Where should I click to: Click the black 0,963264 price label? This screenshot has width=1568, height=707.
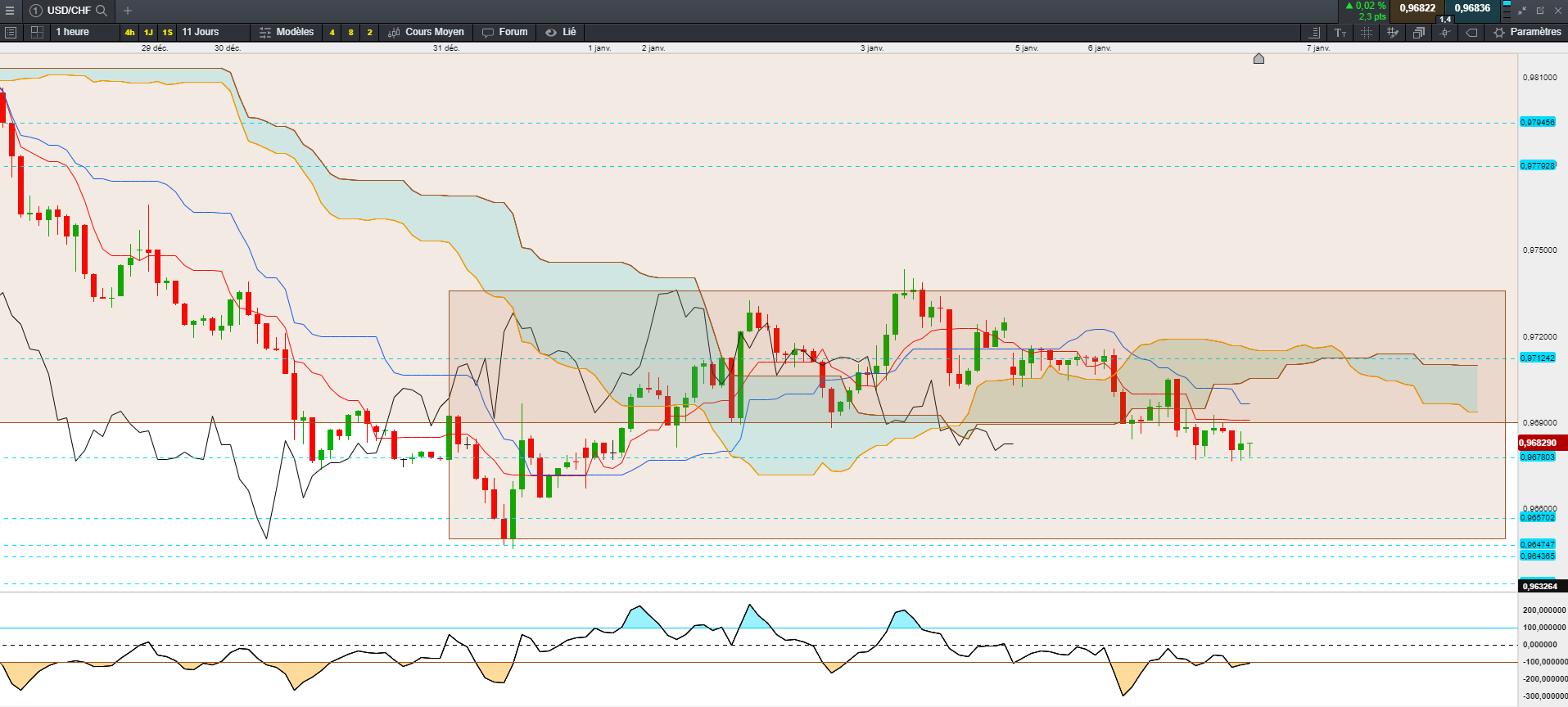1543,586
